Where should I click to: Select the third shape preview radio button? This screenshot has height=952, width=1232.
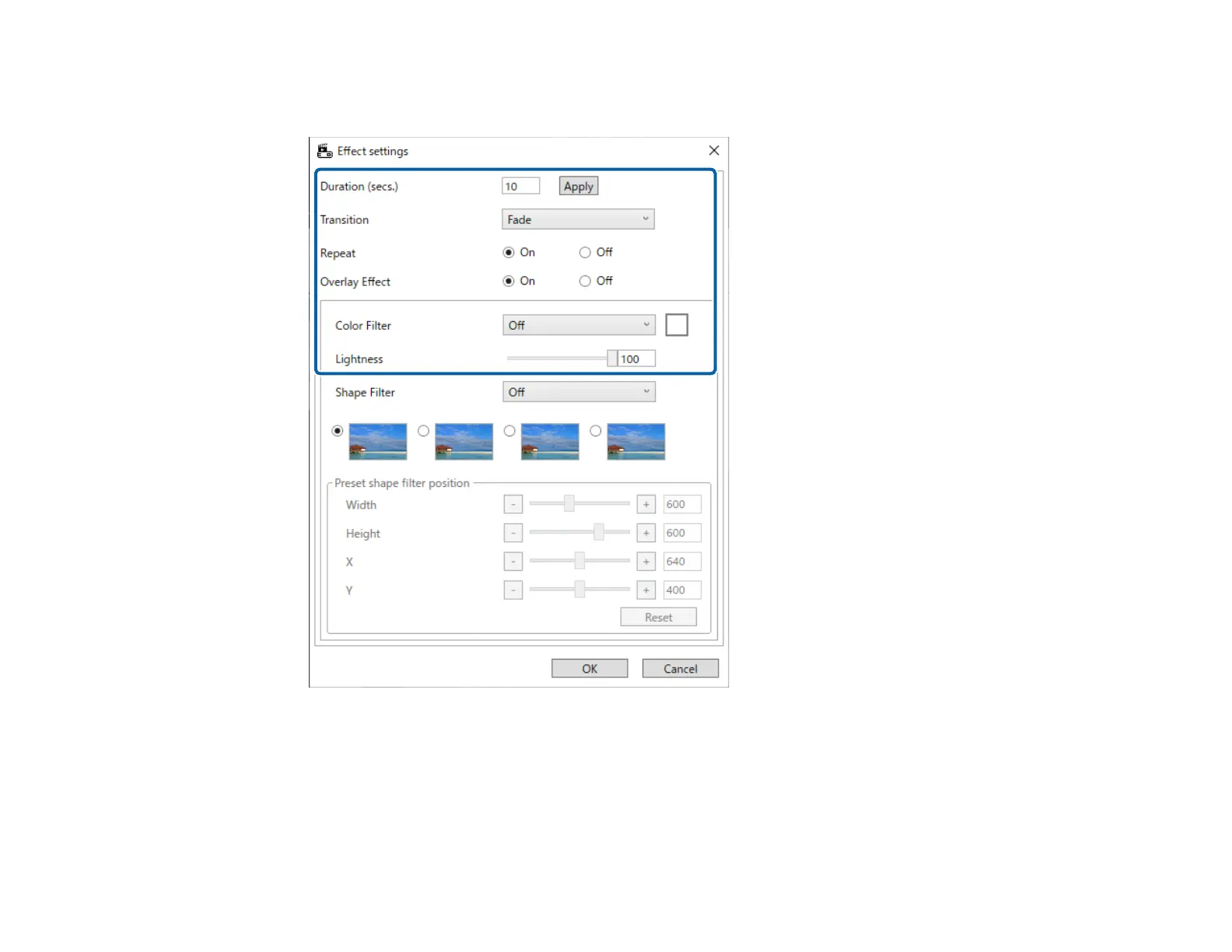(x=509, y=431)
